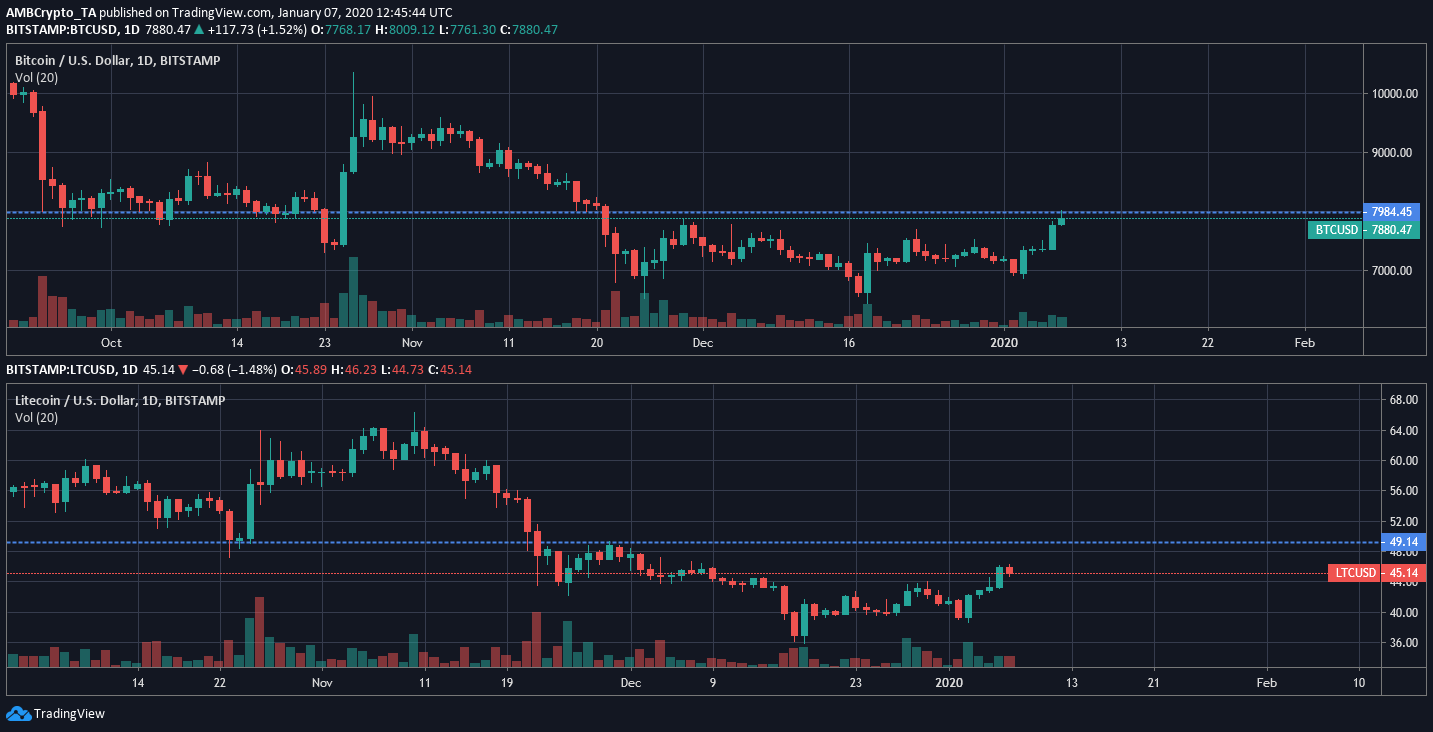1433x732 pixels.
Task: Click the 52.00 axis label
Action: pyautogui.click(x=1404, y=522)
